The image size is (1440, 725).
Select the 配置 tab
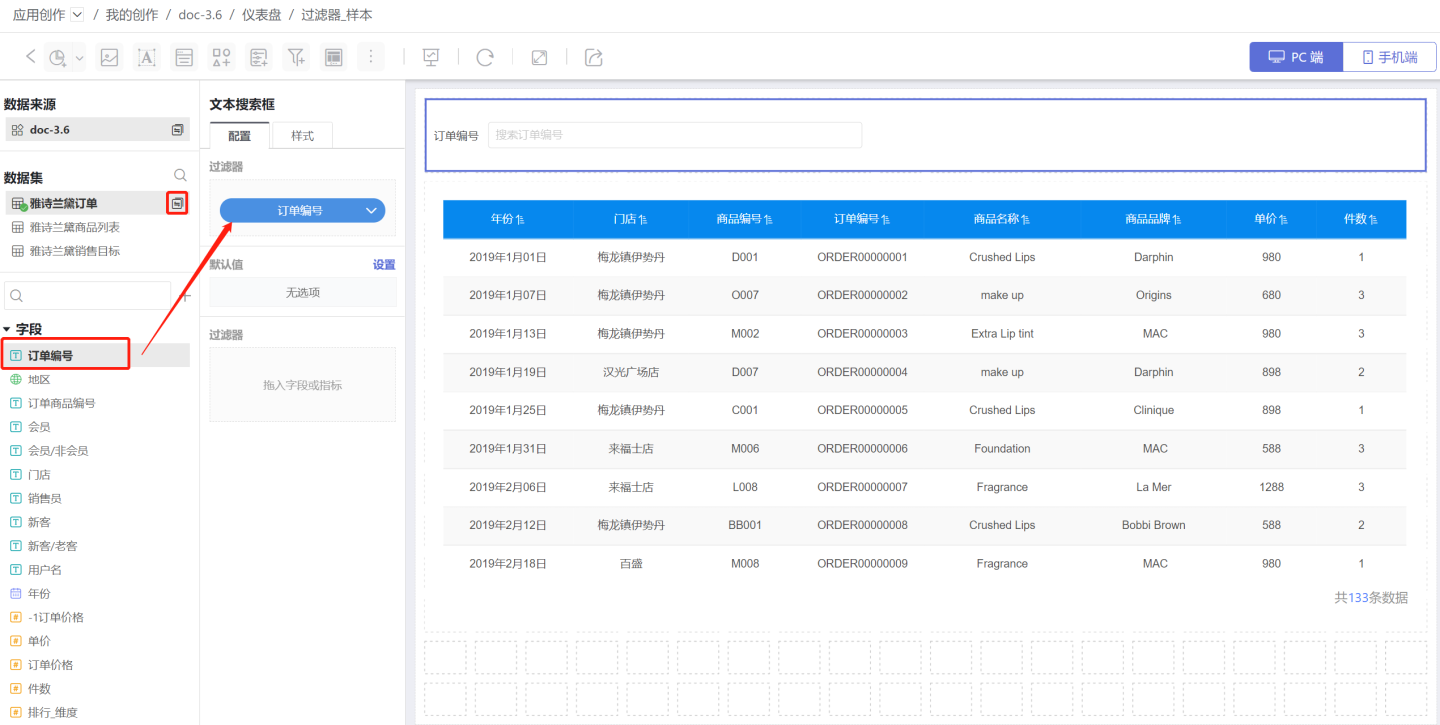click(239, 135)
